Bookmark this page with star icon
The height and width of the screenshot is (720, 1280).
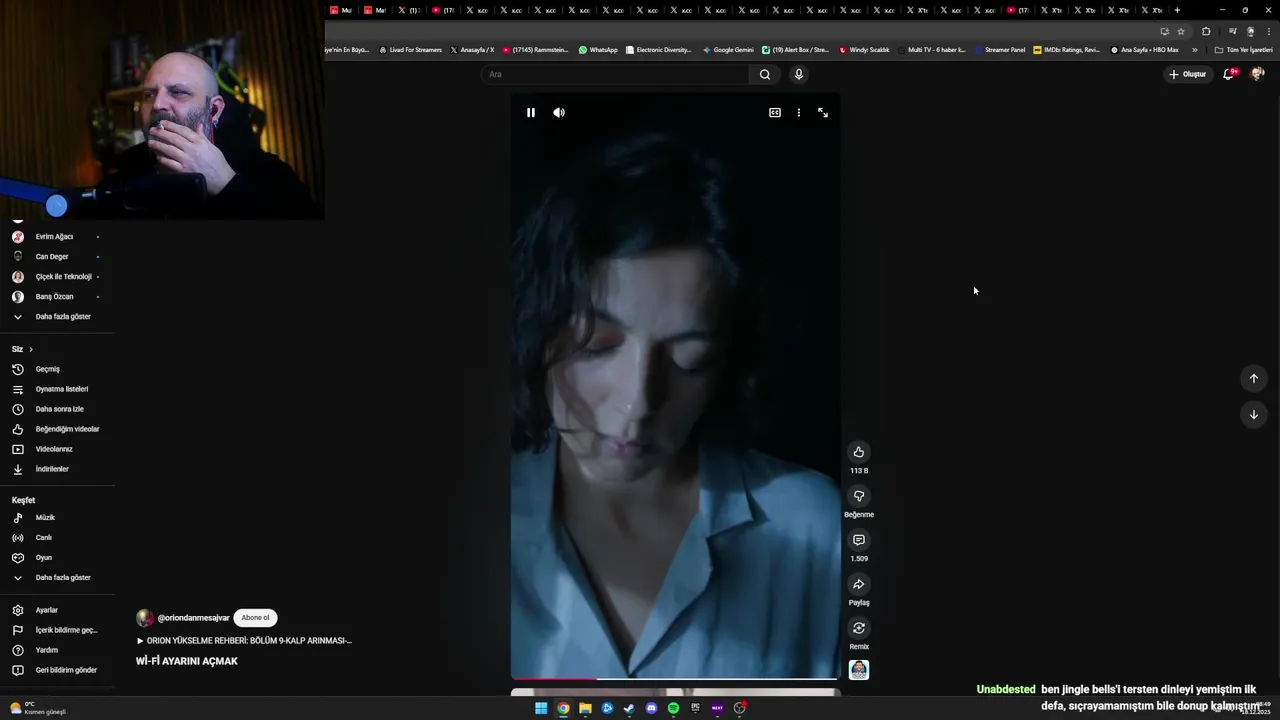[1181, 31]
